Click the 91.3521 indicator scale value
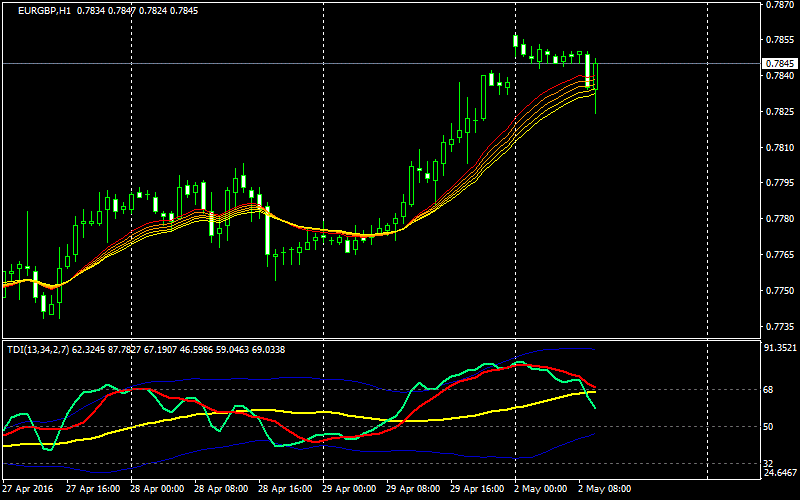The width and height of the screenshot is (800, 500). pyautogui.click(x=781, y=348)
